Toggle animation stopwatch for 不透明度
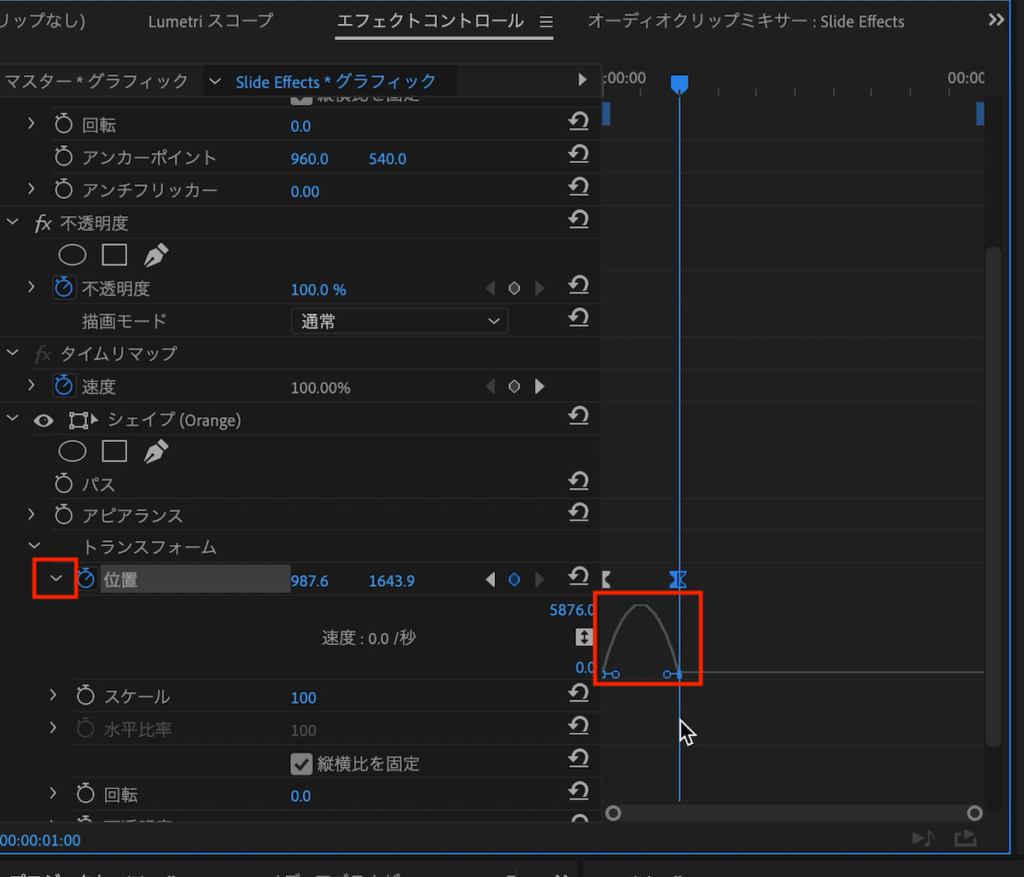Viewport: 1024px width, 877px height. [x=63, y=287]
